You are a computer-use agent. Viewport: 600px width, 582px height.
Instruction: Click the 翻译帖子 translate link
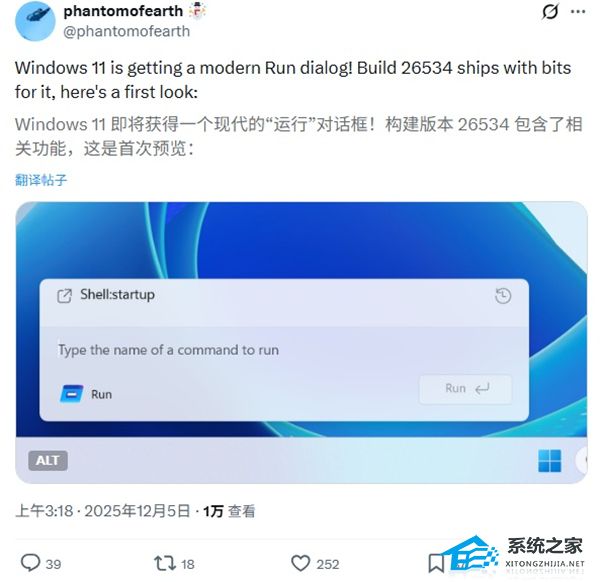pos(41,179)
